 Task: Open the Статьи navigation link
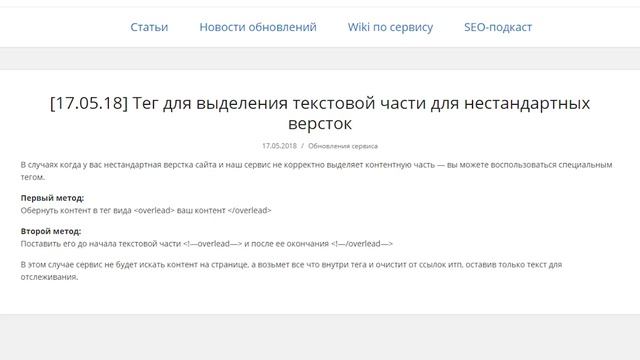[149, 27]
